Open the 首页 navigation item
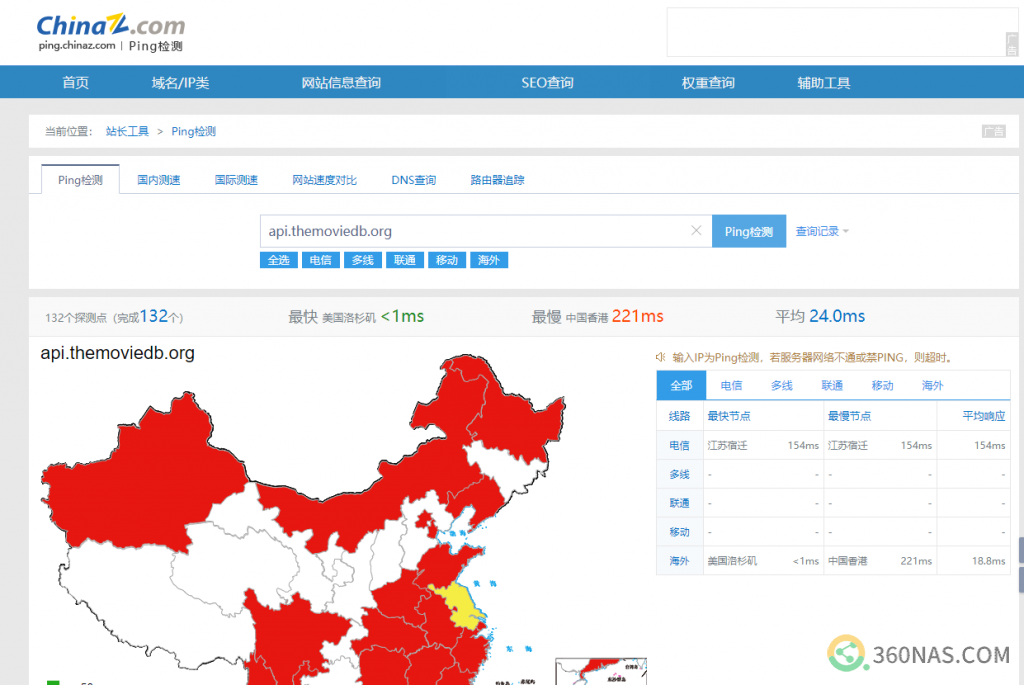Image resolution: width=1024 pixels, height=685 pixels. (x=75, y=83)
